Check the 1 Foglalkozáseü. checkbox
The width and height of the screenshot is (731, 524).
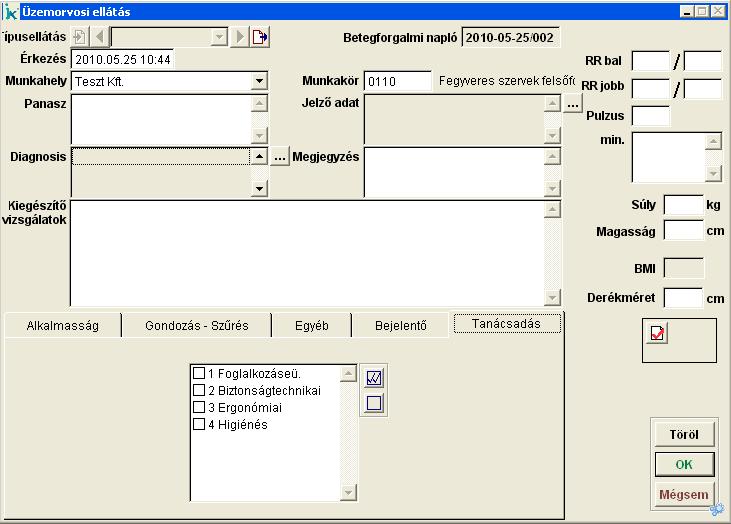click(199, 374)
